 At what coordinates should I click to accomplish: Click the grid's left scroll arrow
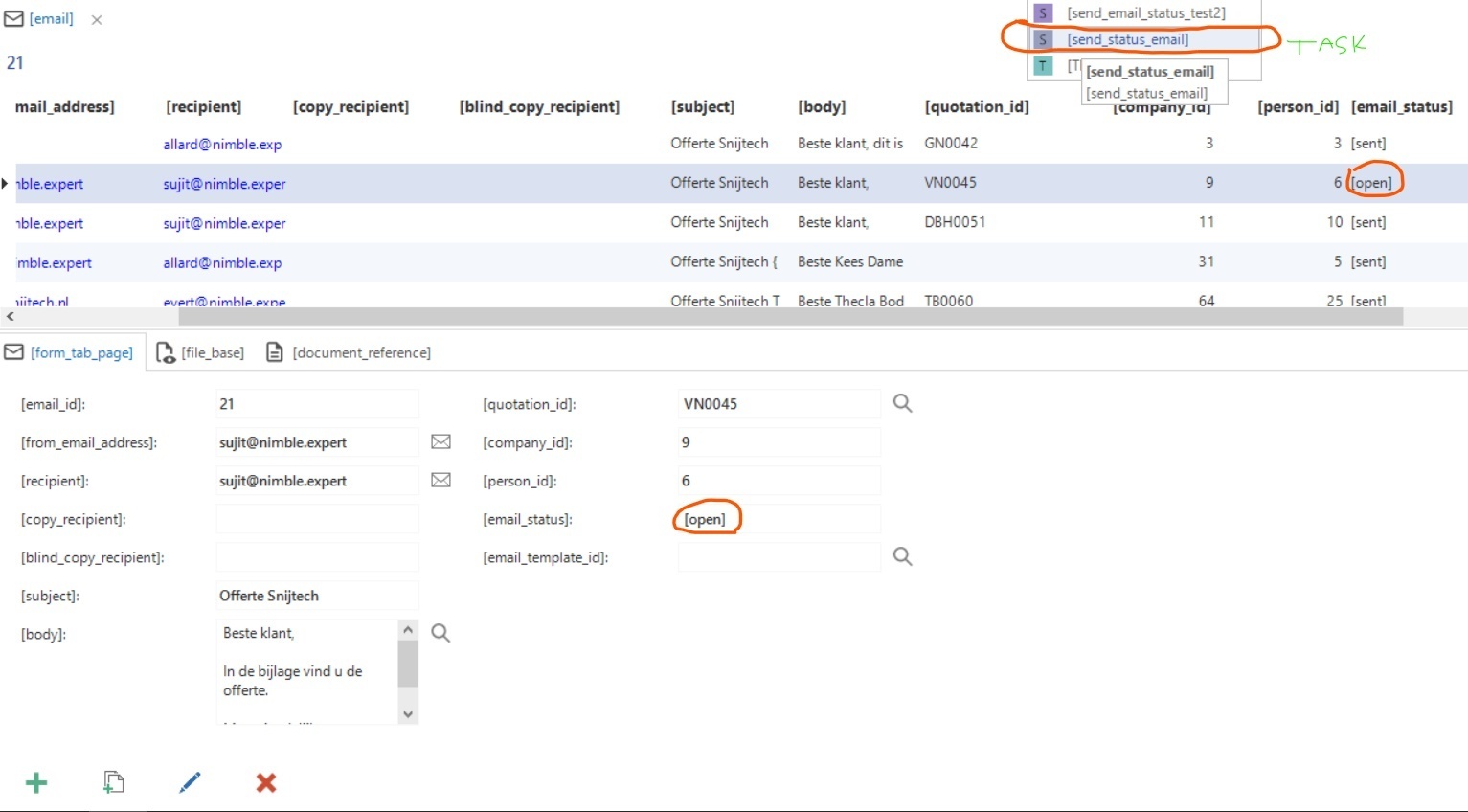11,316
